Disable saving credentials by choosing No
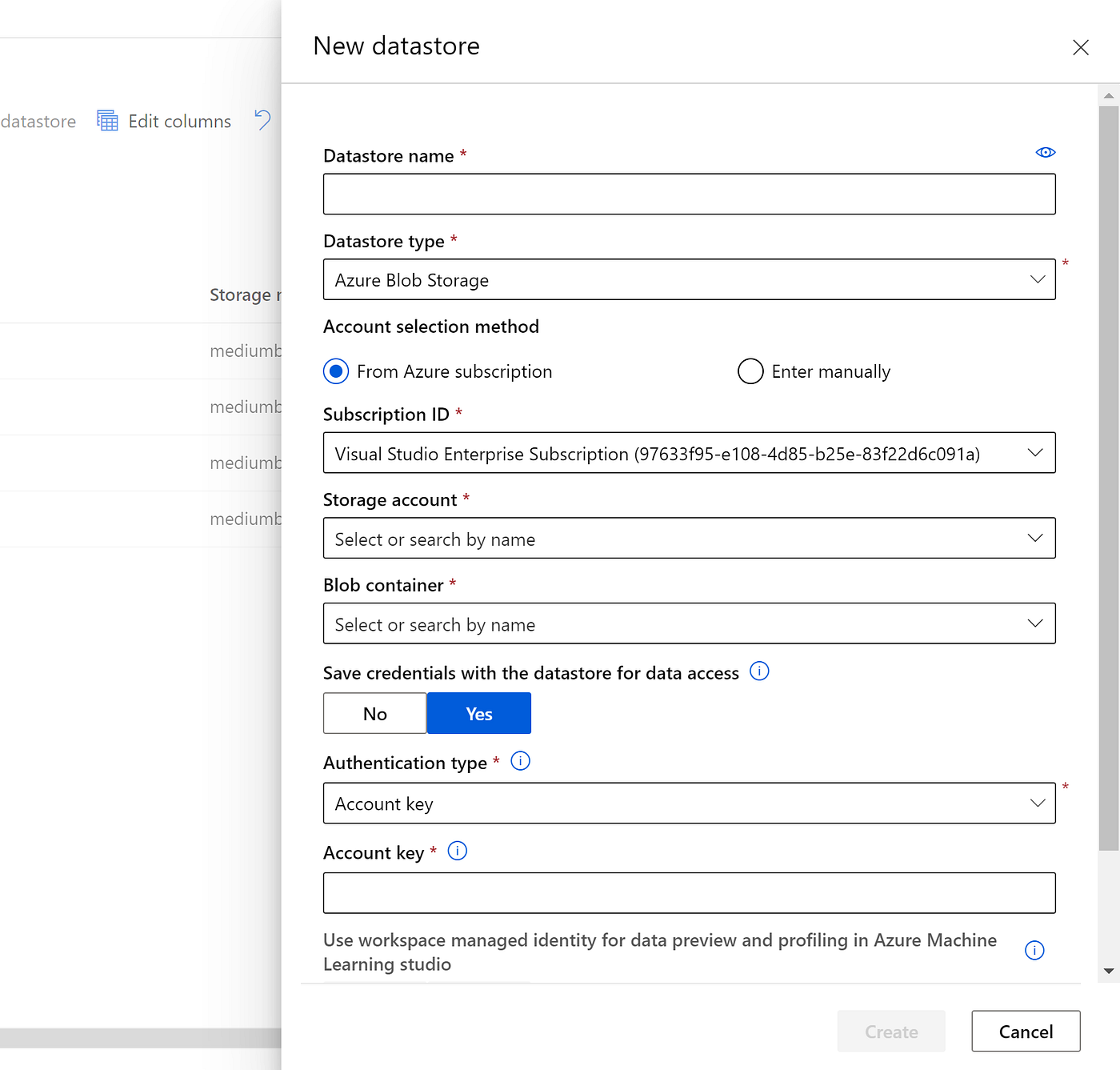 [374, 713]
